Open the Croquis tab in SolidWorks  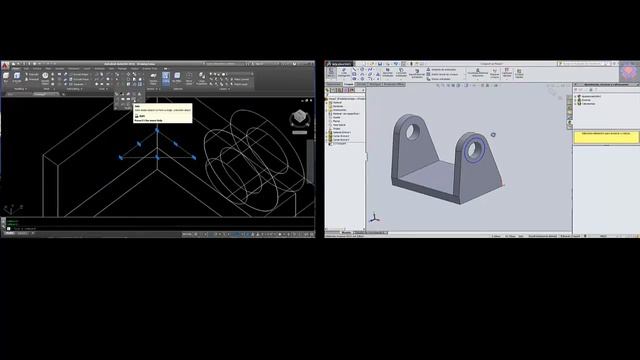point(349,84)
